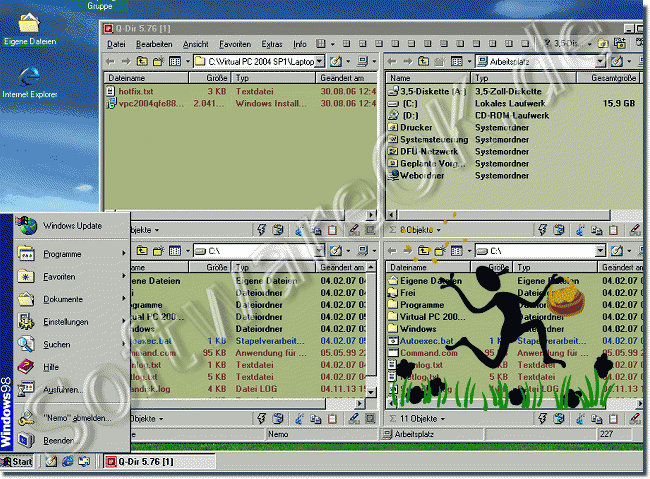Click the lightning icon in the top-left status bar
650x479 pixels.
262,230
